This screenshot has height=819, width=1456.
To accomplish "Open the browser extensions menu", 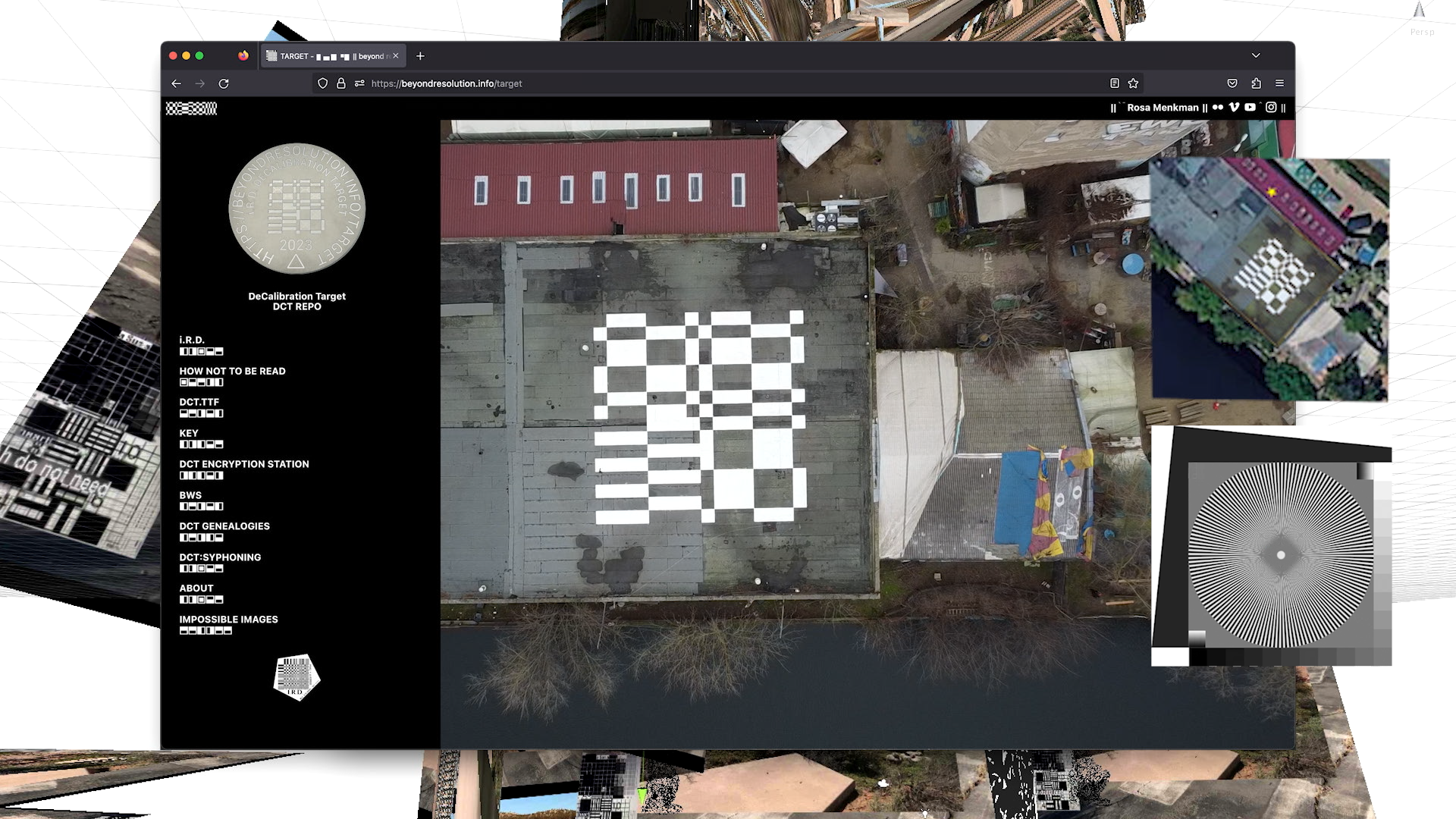I will point(1256,83).
